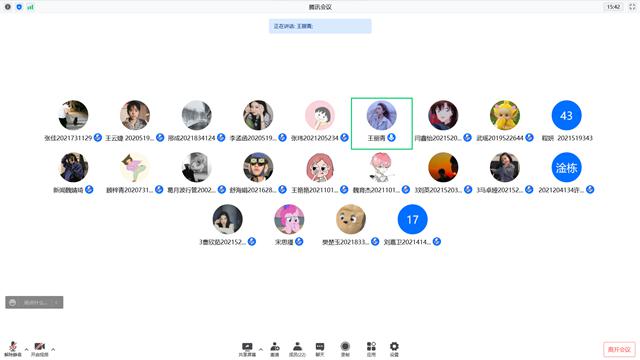Click the blue avatar labeled 17
The height and width of the screenshot is (360, 640).
click(x=412, y=220)
